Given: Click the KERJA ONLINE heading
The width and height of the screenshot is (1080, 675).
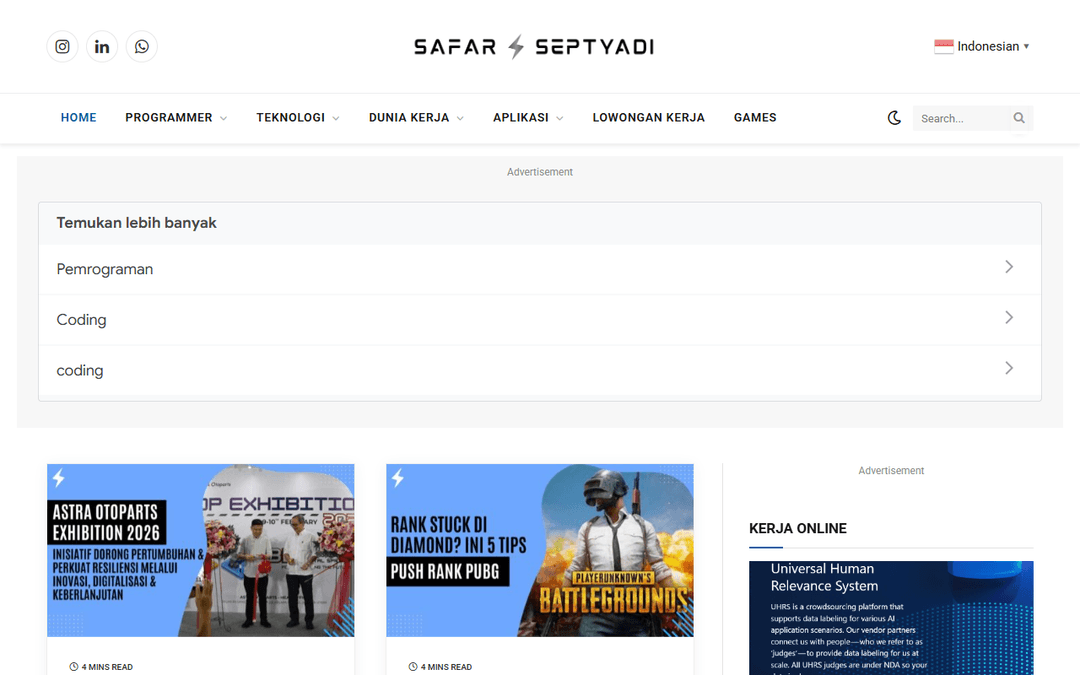Looking at the screenshot, I should 798,528.
